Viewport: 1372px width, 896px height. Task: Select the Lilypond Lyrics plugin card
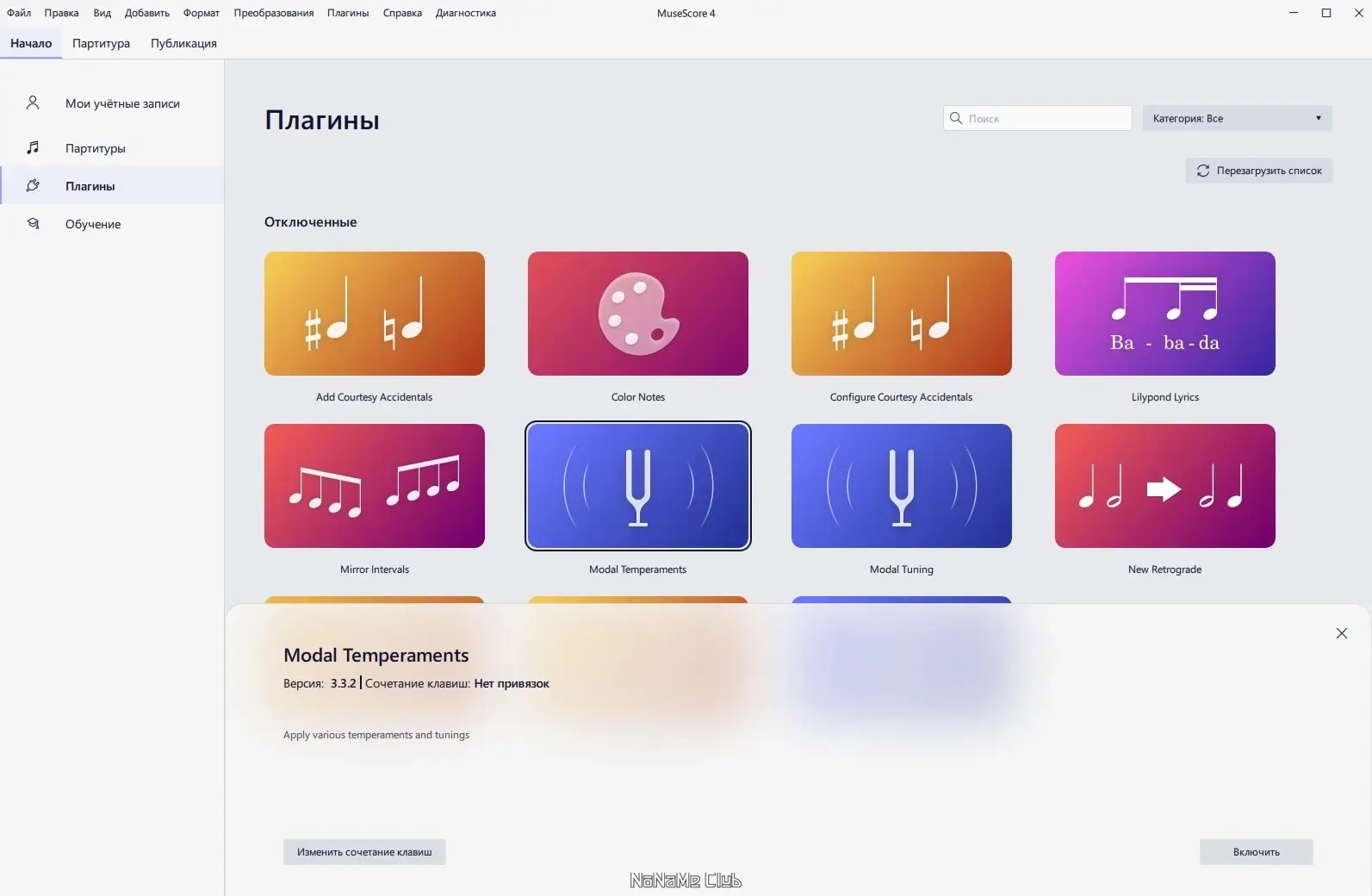coord(1164,314)
